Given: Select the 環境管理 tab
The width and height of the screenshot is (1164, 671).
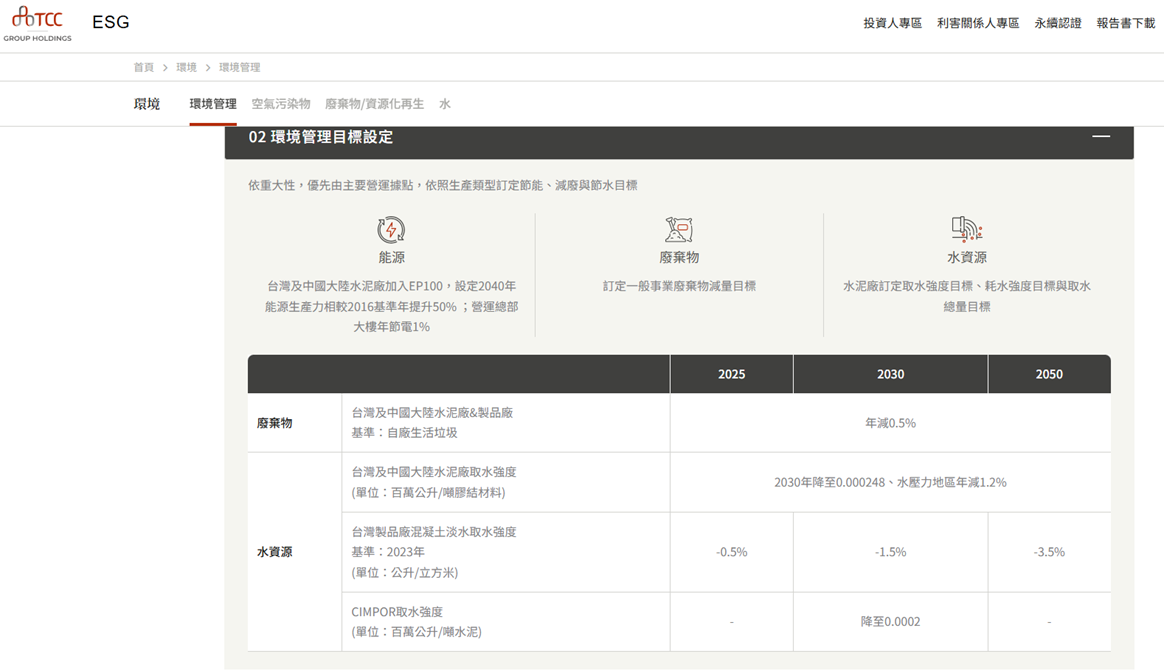Looking at the screenshot, I should pos(213,104).
